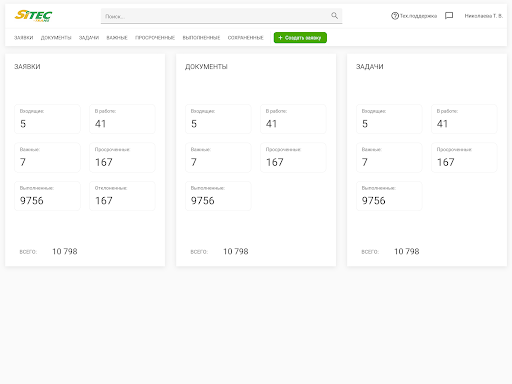512x384 pixels.
Task: Open Выполненные tile in Заявки card
Action: 47,196
